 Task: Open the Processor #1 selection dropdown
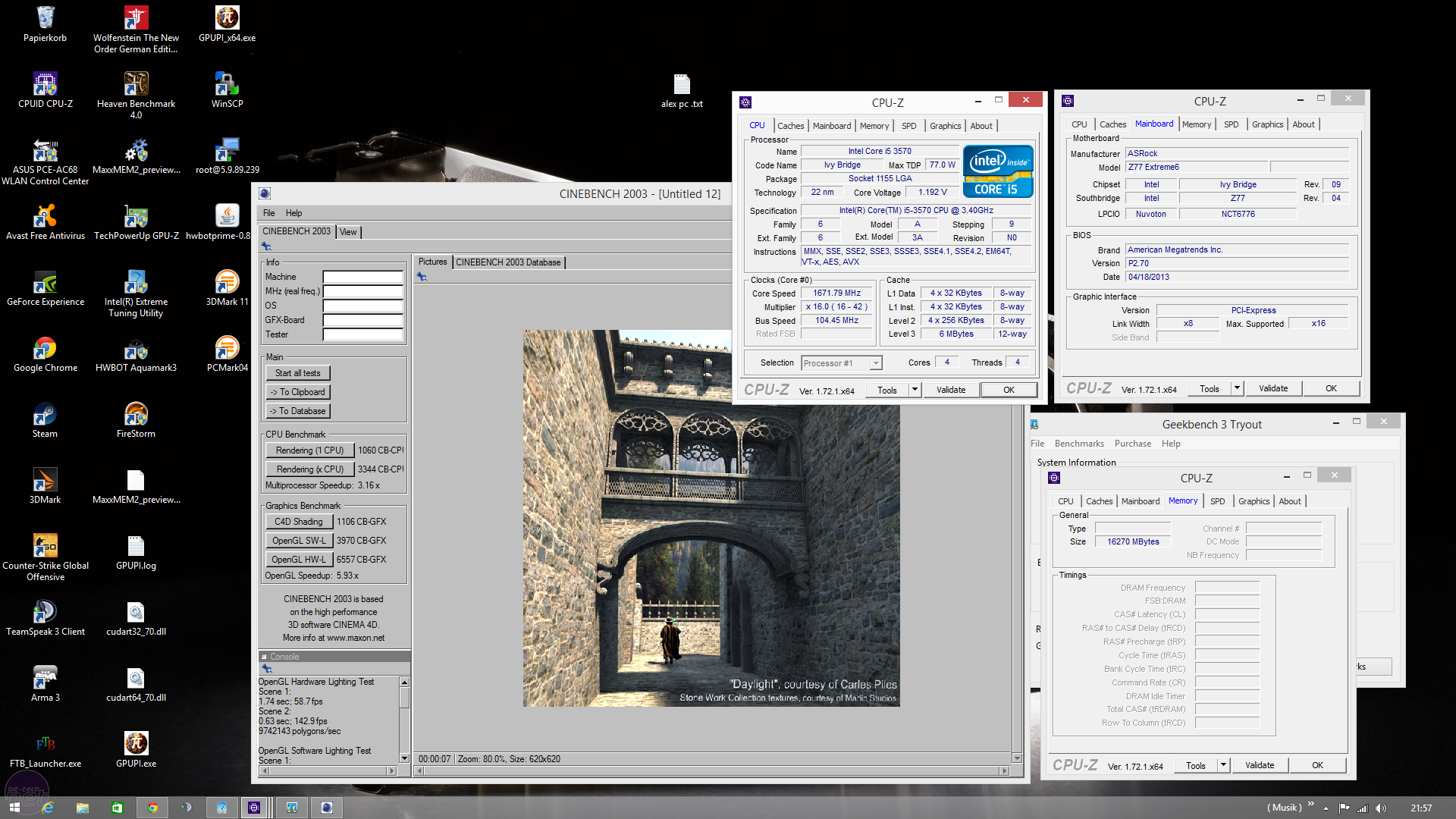click(842, 363)
